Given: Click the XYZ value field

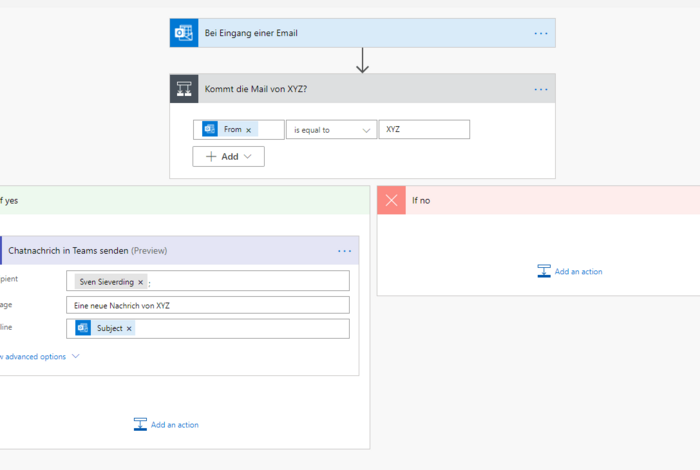Looking at the screenshot, I should pyautogui.click(x=424, y=129).
